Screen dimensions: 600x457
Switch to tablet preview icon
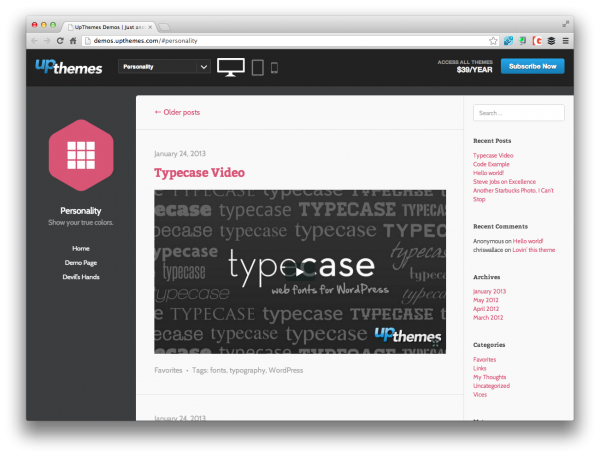click(x=258, y=68)
